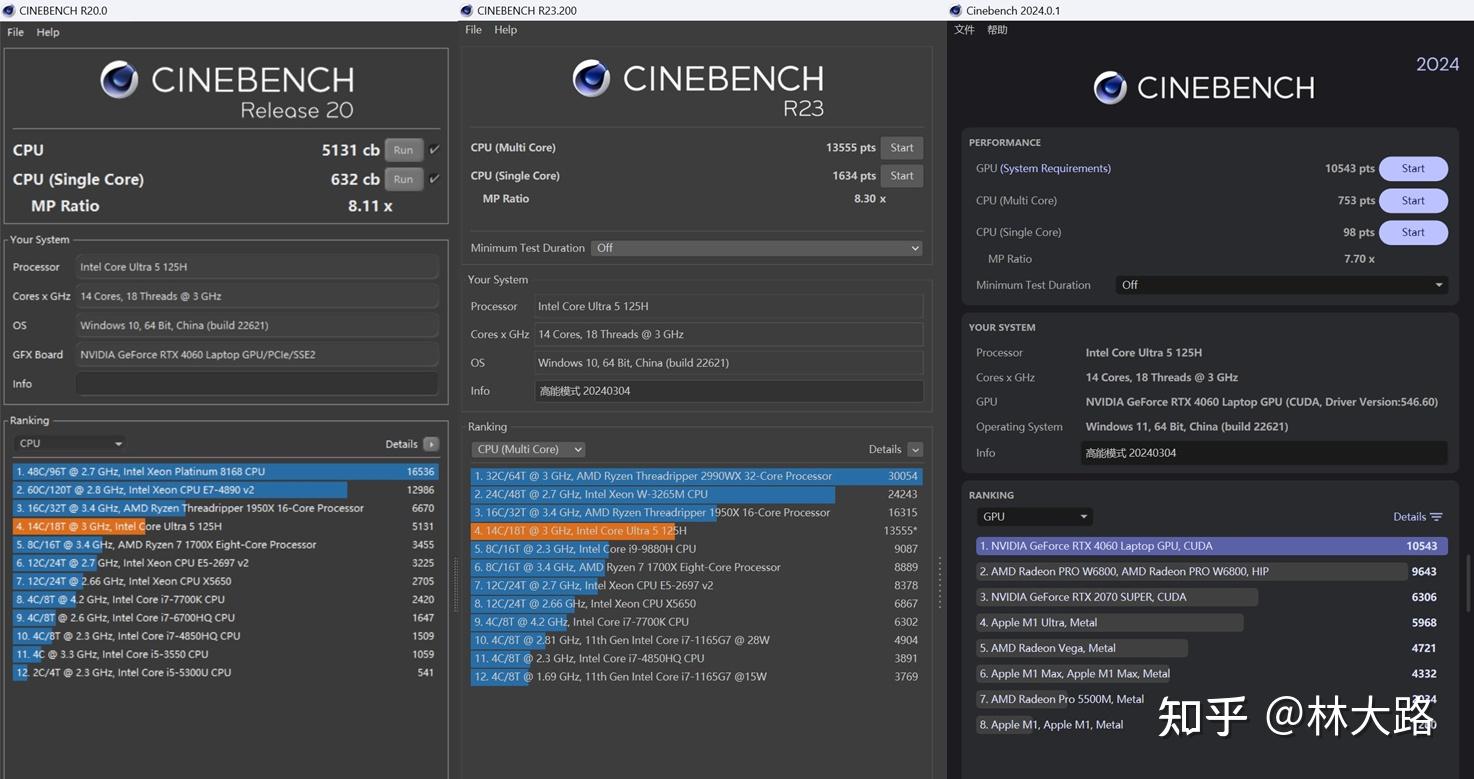Open the System Requirements link in 2024
This screenshot has width=1474, height=779.
click(x=1055, y=169)
